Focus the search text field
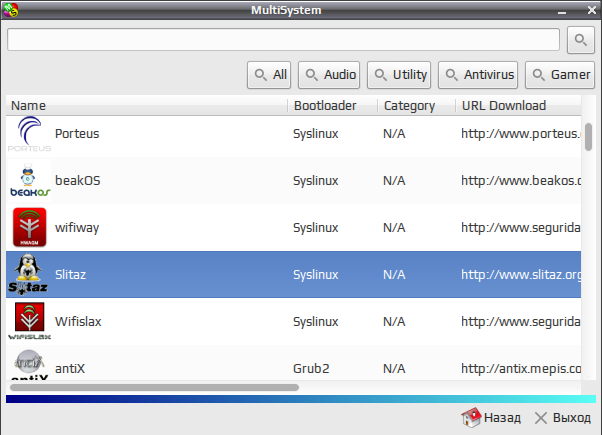The height and width of the screenshot is (435, 602). pyautogui.click(x=283, y=40)
